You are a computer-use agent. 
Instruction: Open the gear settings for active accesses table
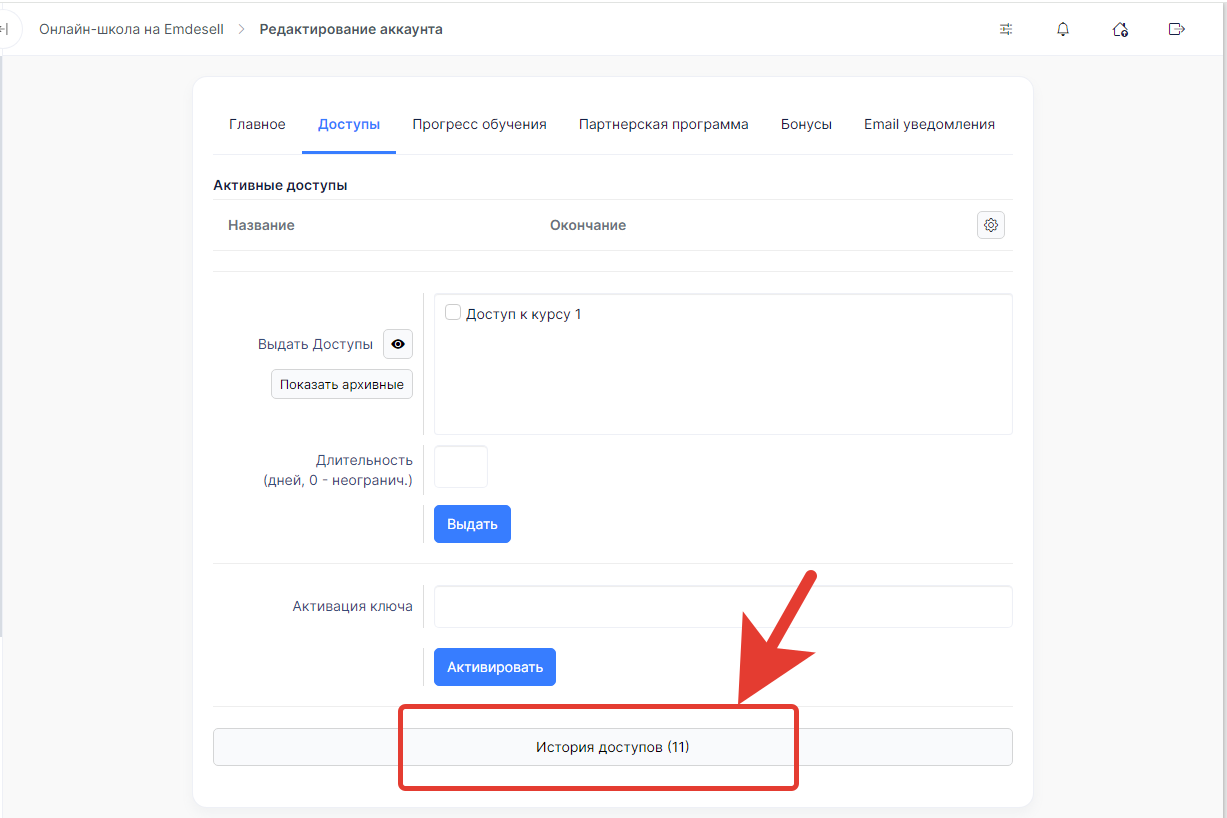[991, 225]
